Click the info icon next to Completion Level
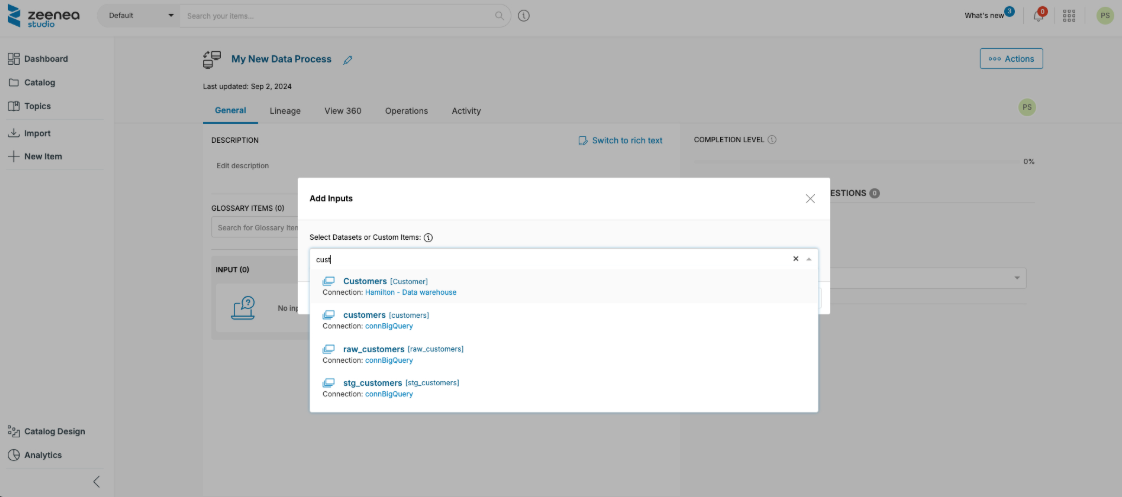Screen dimensions: 1122x497 (x=772, y=140)
